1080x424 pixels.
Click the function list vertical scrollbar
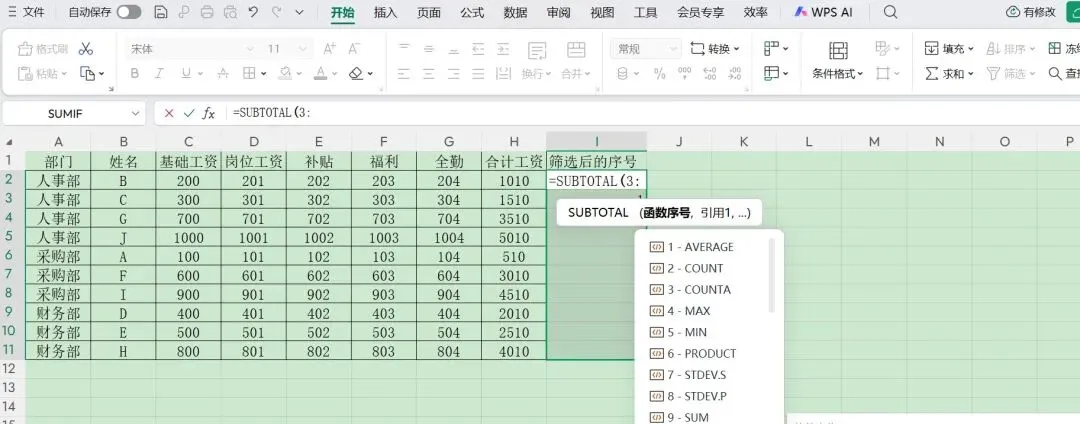point(772,275)
